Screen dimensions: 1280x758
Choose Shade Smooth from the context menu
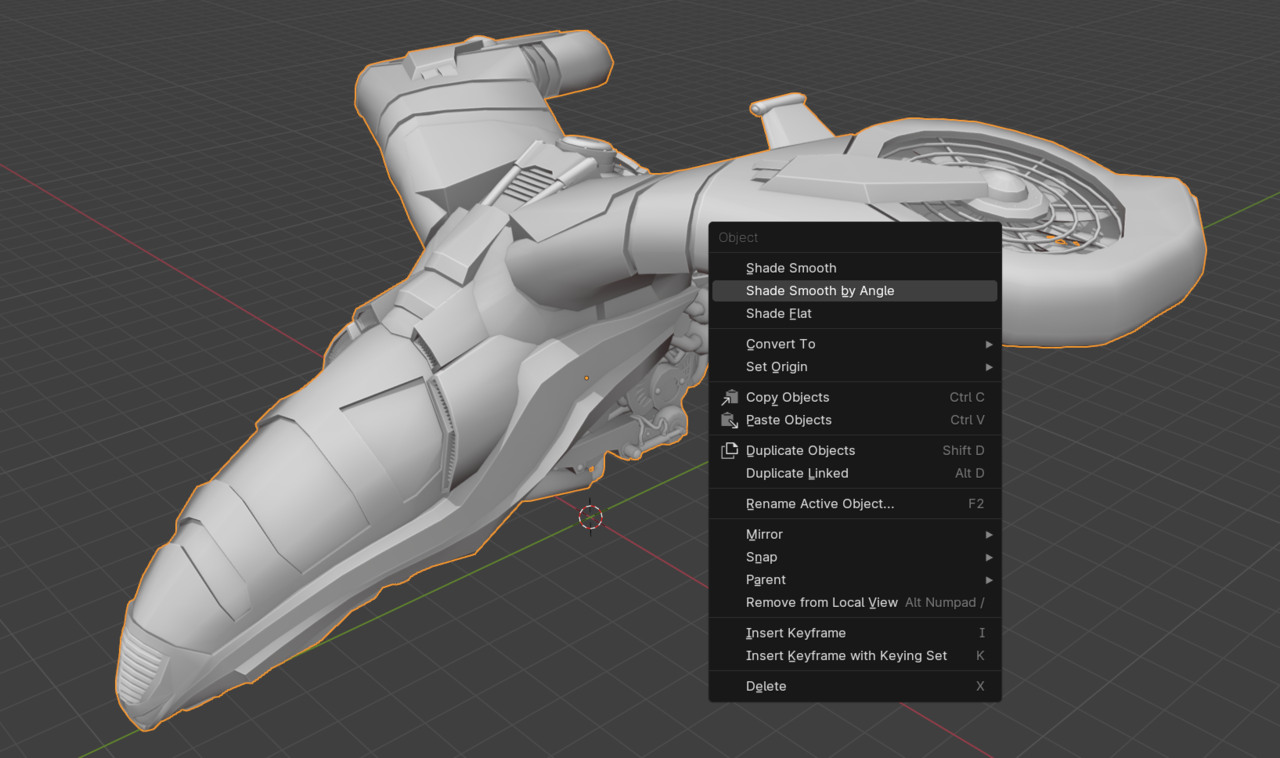pyautogui.click(x=854, y=268)
